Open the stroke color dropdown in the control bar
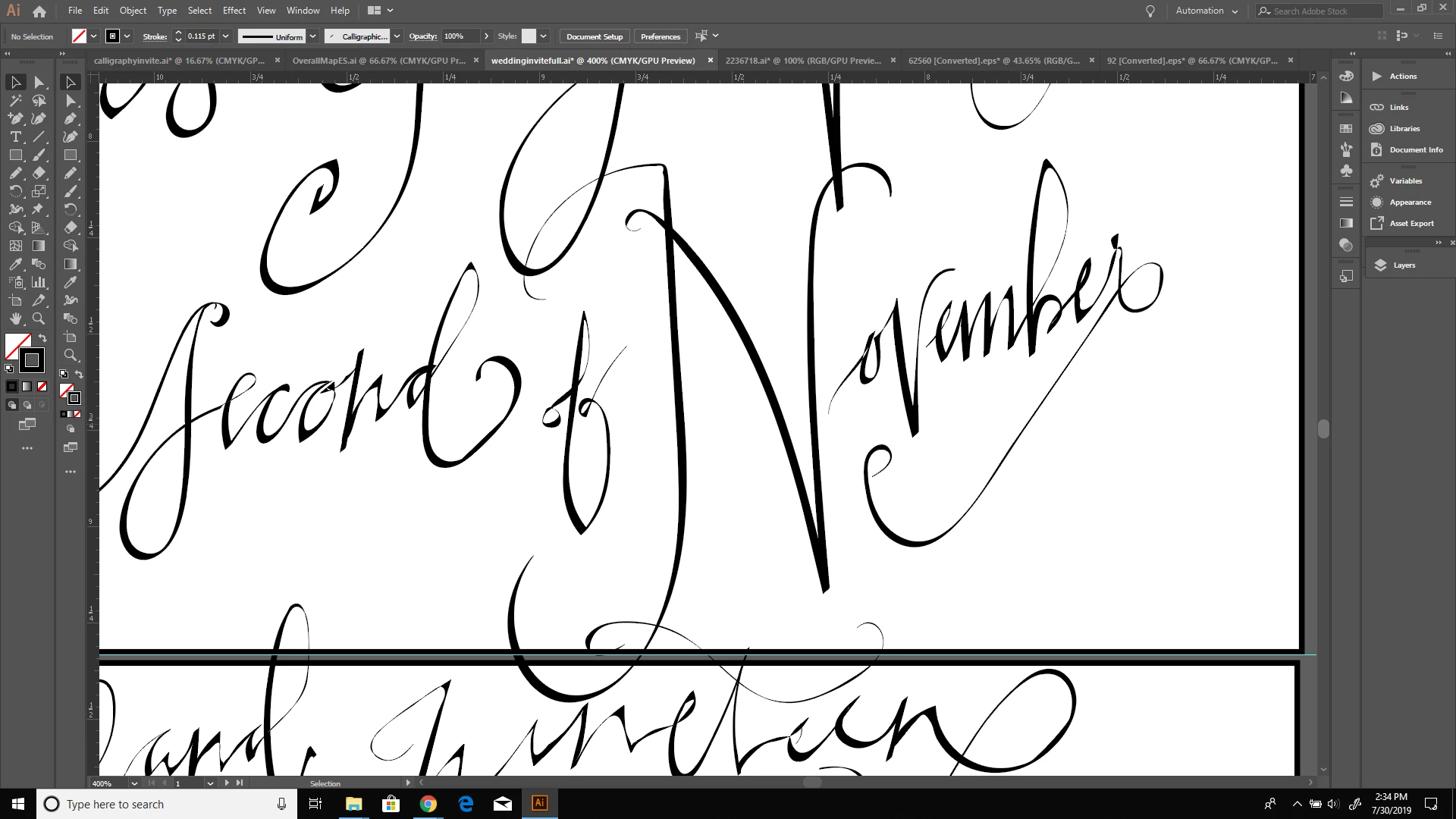The image size is (1456, 819). pyautogui.click(x=127, y=36)
